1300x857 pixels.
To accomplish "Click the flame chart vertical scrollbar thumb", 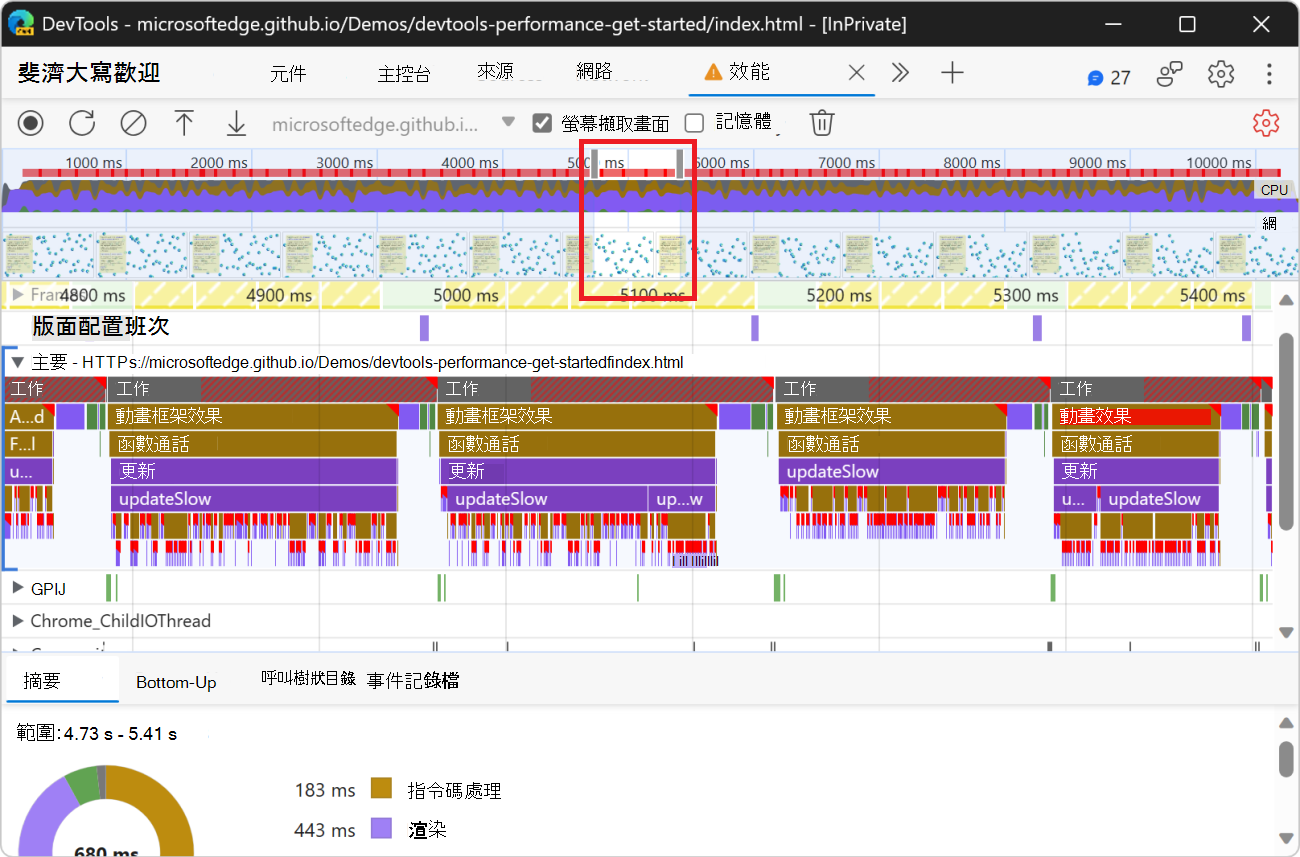I will pyautogui.click(x=1287, y=432).
